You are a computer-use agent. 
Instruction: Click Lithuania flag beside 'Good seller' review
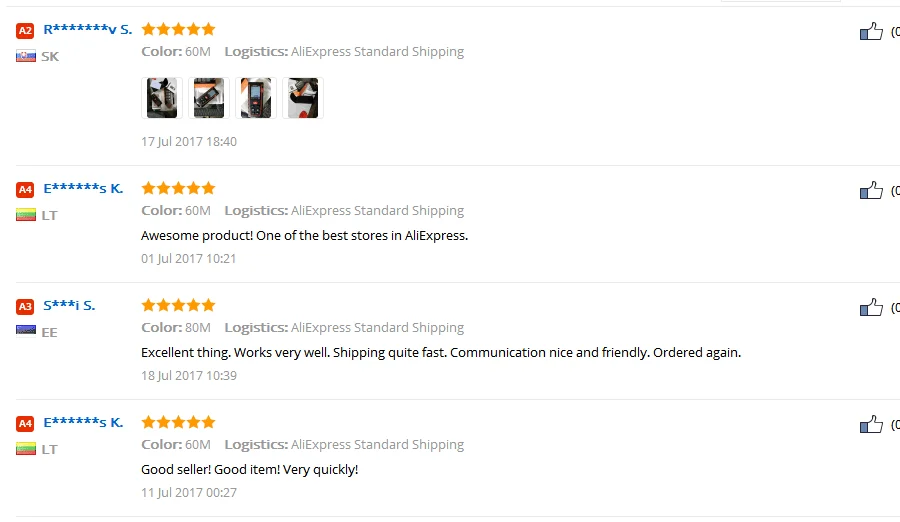pyautogui.click(x=26, y=448)
